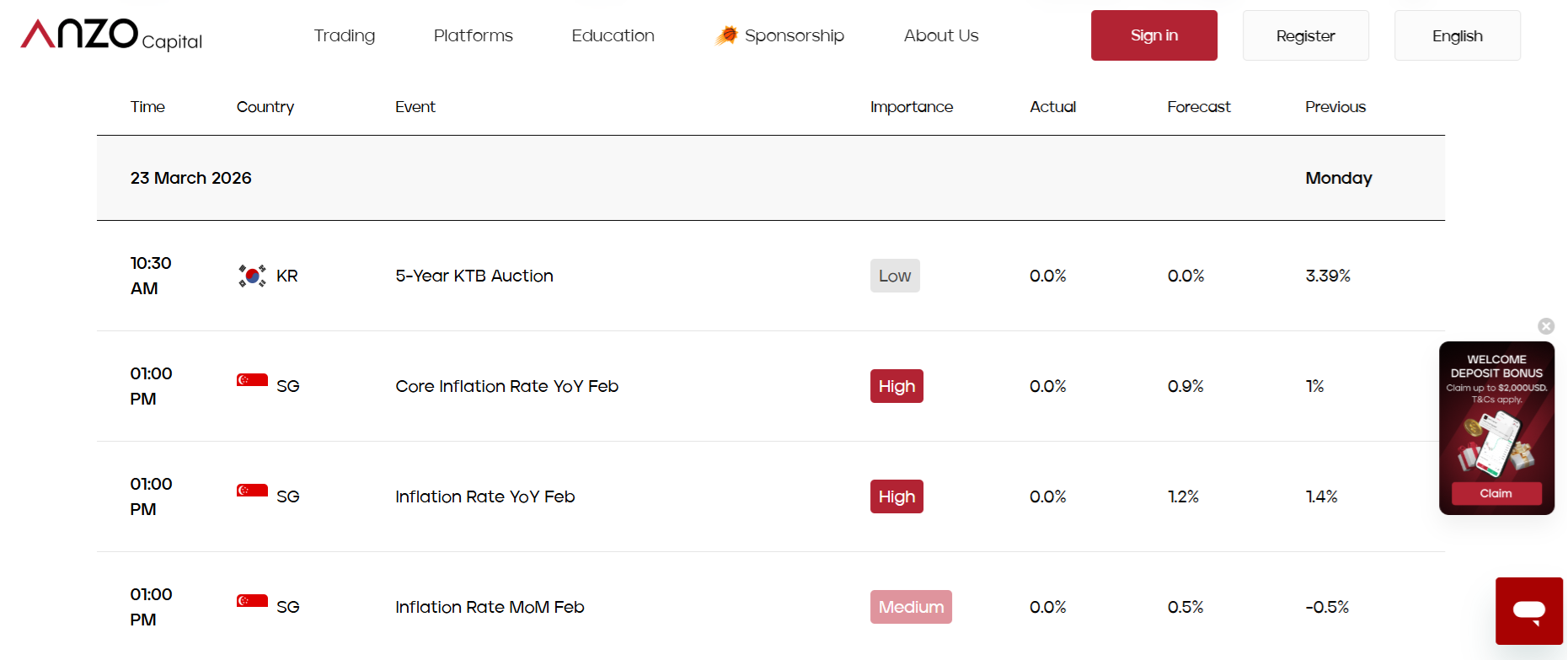Select the 5-Year KTB Auction event
The width and height of the screenshot is (1568, 660).
(474, 276)
